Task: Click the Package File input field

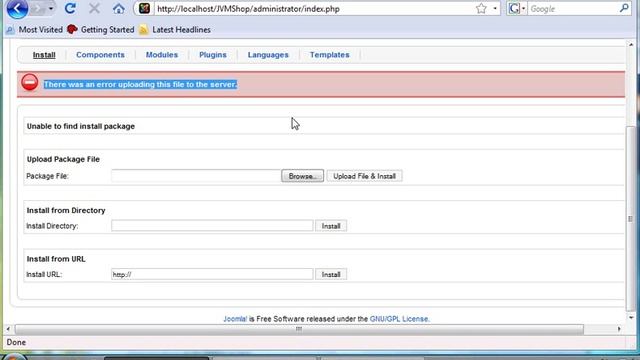Action: [196, 176]
